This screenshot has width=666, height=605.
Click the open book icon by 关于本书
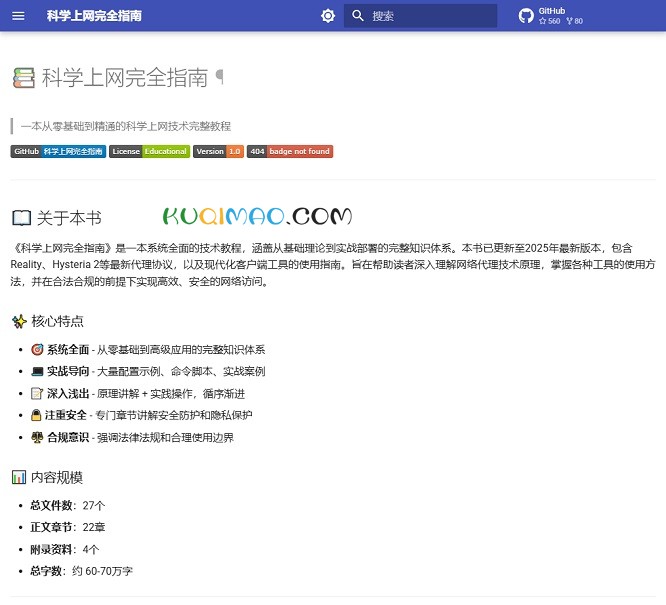click(x=21, y=218)
